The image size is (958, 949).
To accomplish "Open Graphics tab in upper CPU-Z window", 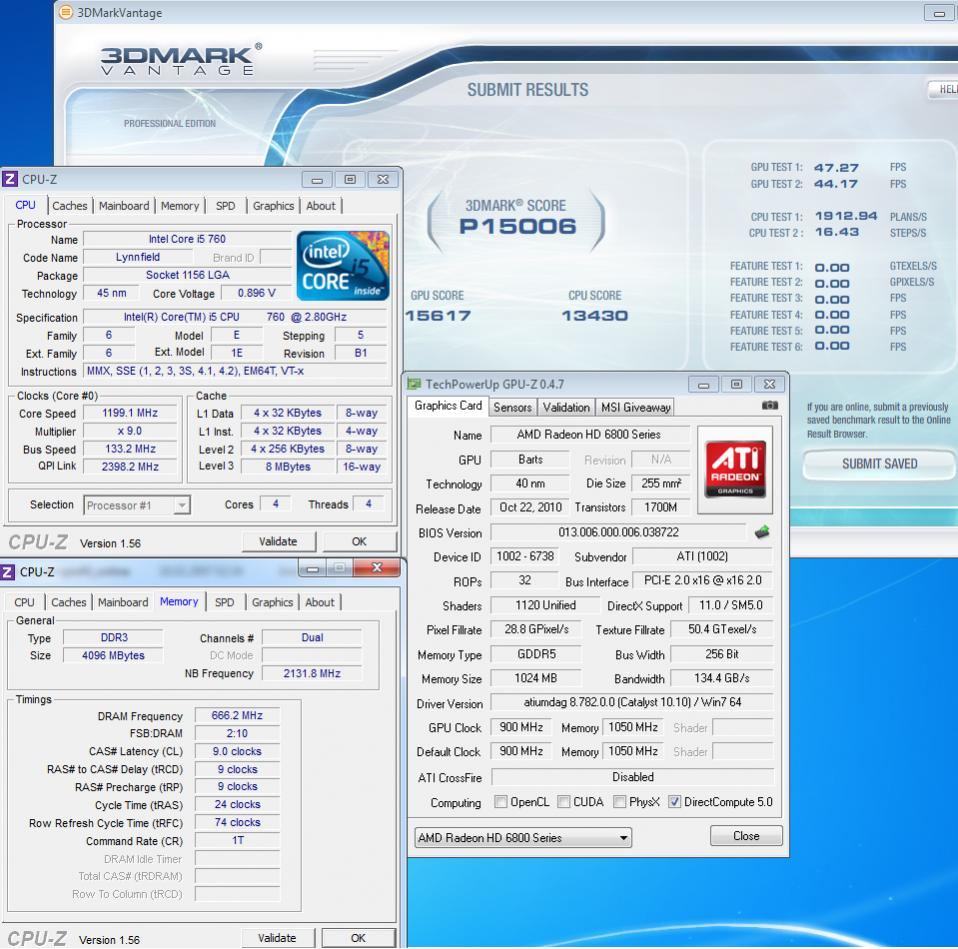I will pyautogui.click(x=273, y=206).
